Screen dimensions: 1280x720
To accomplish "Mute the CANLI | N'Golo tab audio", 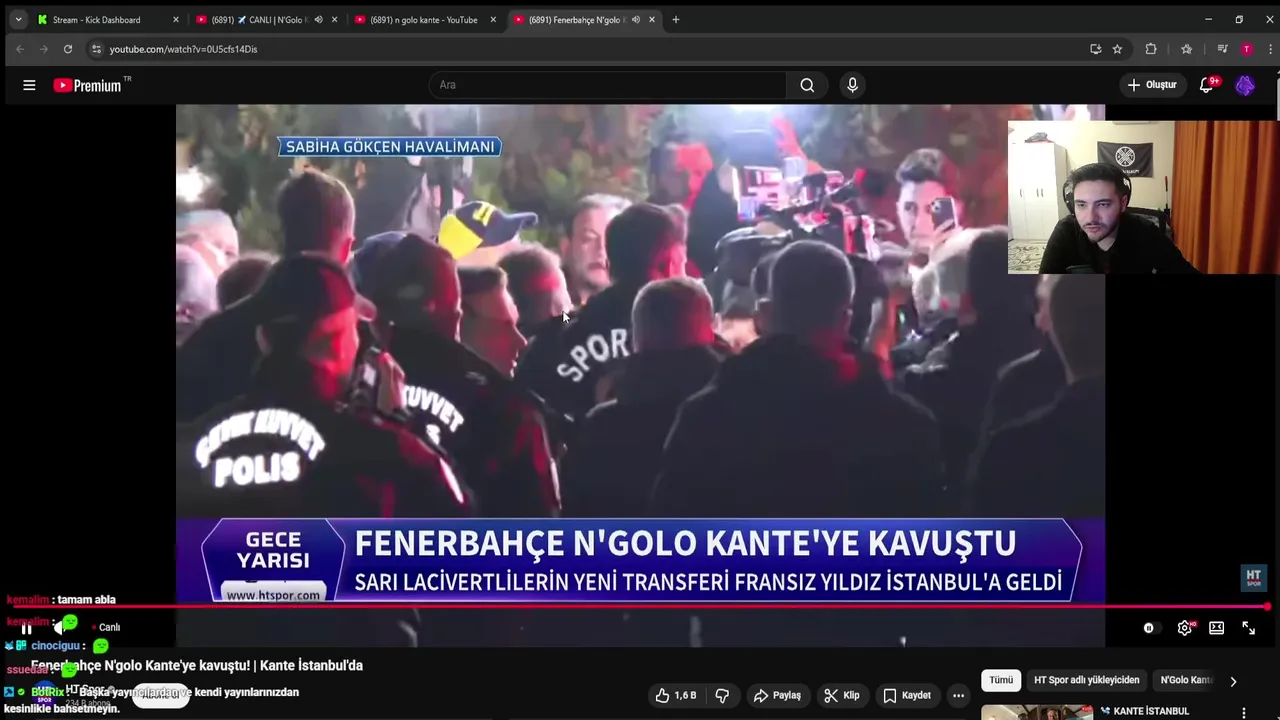I will (318, 19).
